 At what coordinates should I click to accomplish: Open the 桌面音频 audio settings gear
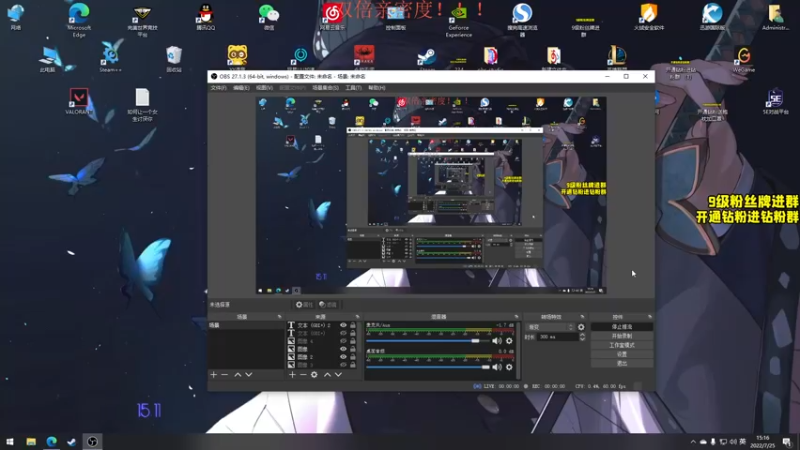[509, 367]
